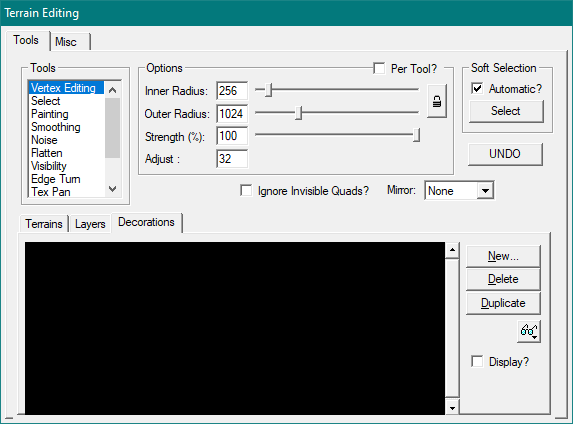
Task: Click tools list scroll up arrow
Action: pyautogui.click(x=113, y=90)
